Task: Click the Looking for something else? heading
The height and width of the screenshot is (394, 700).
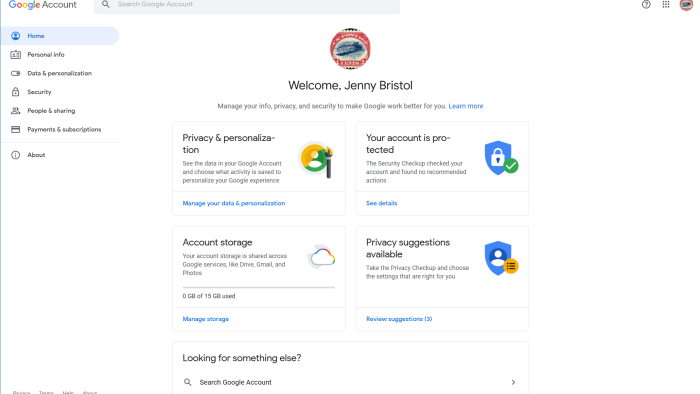Action: coord(242,358)
